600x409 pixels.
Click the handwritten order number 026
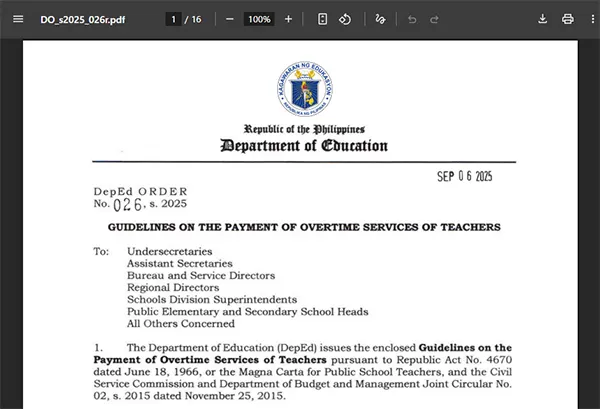click(129, 205)
